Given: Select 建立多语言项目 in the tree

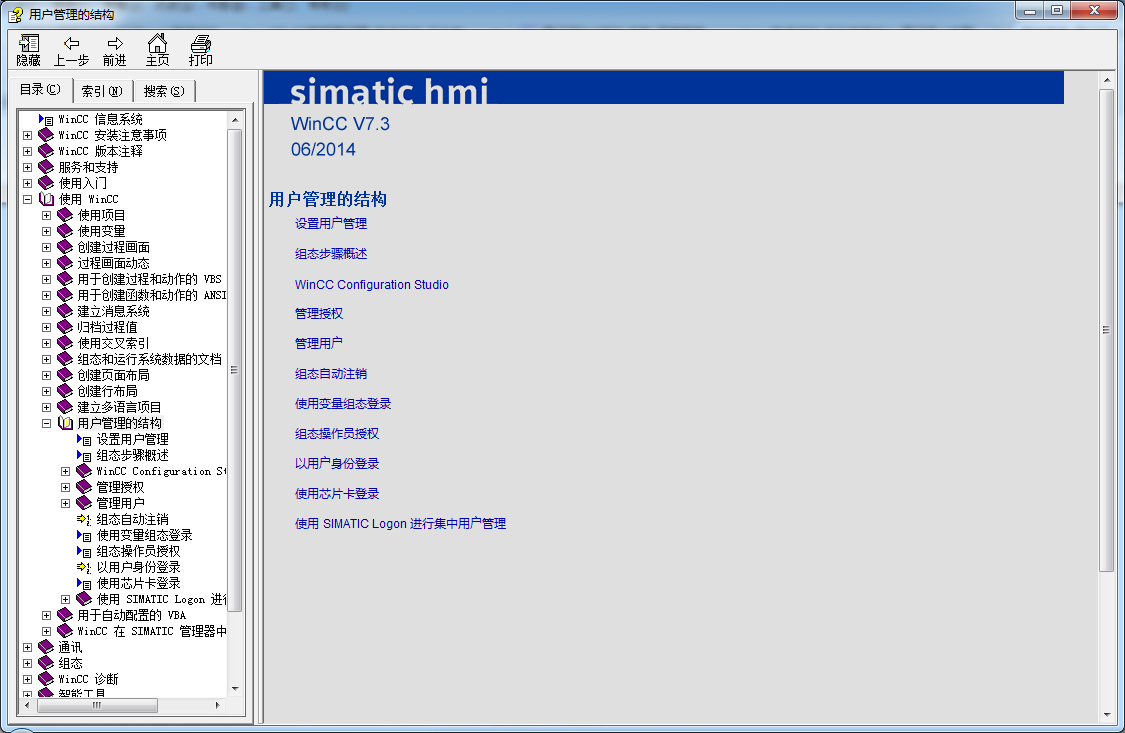Looking at the screenshot, I should pyautogui.click(x=119, y=407).
